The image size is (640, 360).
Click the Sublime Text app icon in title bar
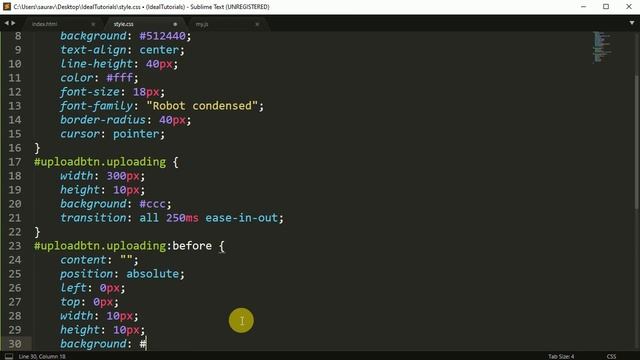coord(7,7)
